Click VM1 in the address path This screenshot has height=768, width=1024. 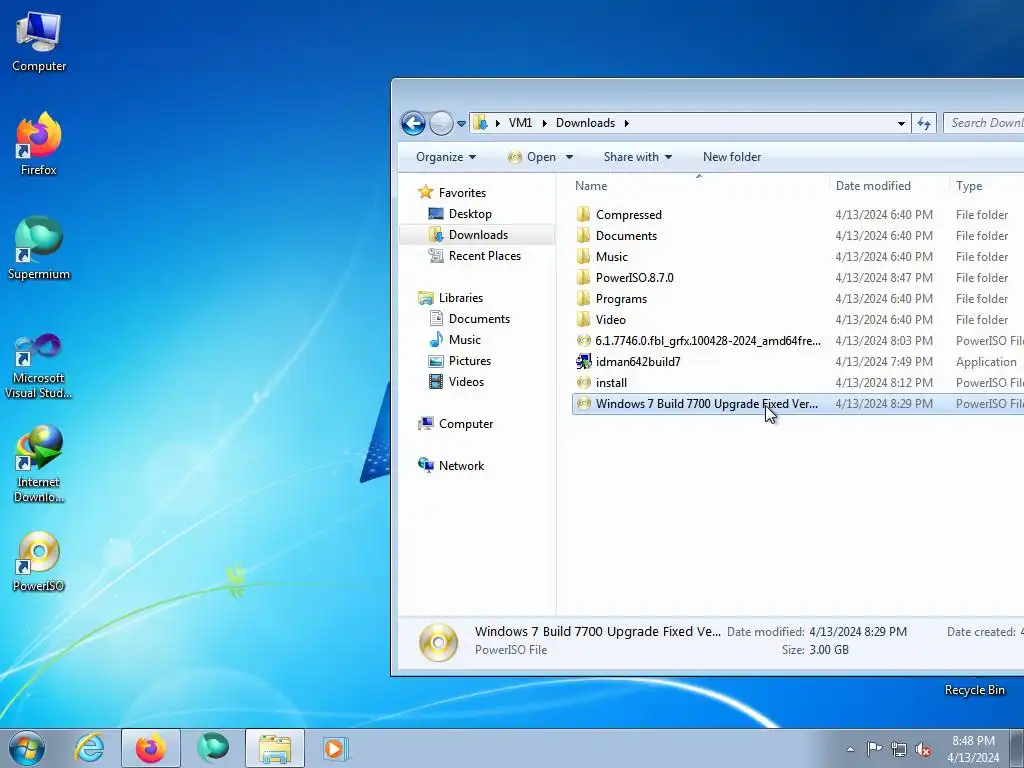[x=520, y=123]
